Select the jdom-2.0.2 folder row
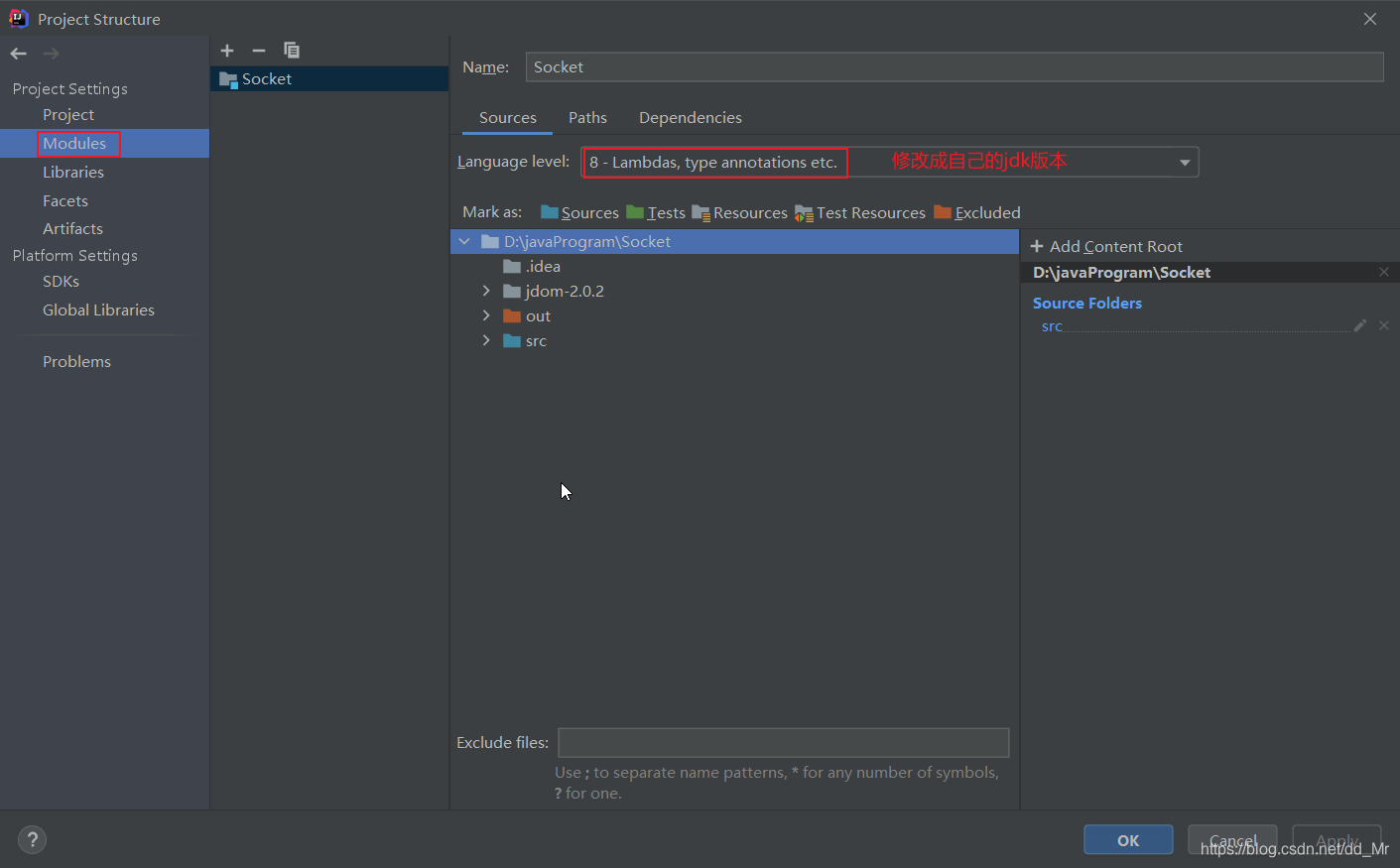Screen dimensions: 1400x868 [734, 291]
